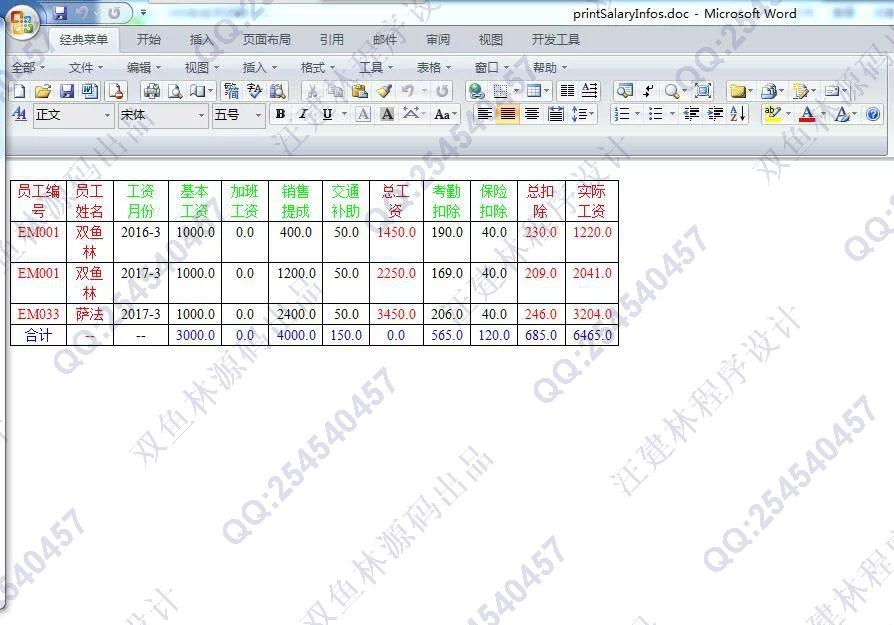Decrease the paragraph indent
Viewport: 894px width, 625px height.
tap(691, 114)
